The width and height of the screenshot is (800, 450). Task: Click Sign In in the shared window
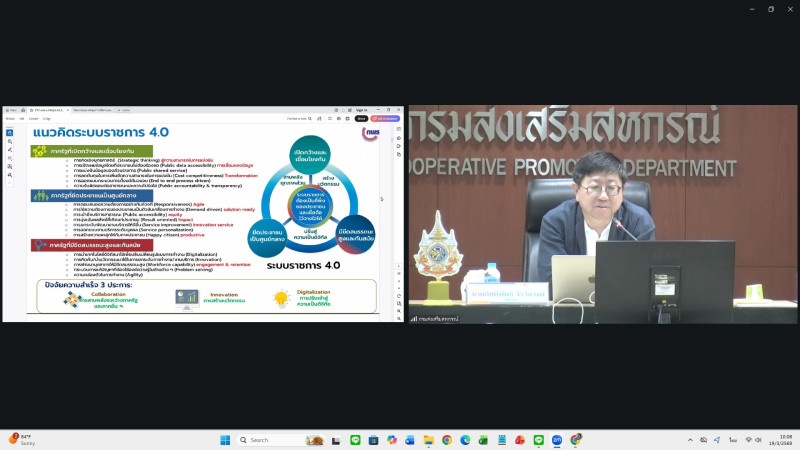point(362,110)
